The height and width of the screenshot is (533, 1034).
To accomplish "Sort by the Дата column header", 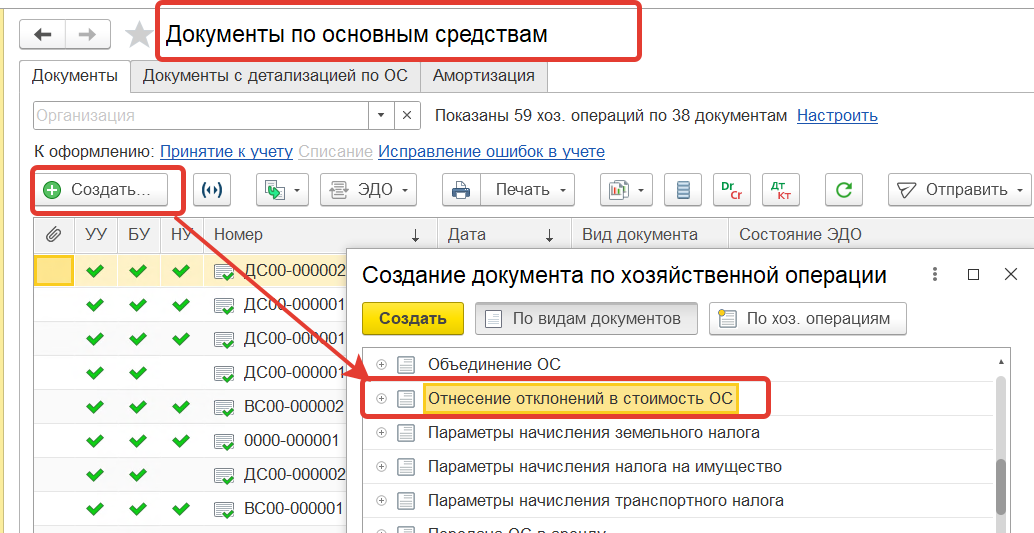I will [504, 234].
